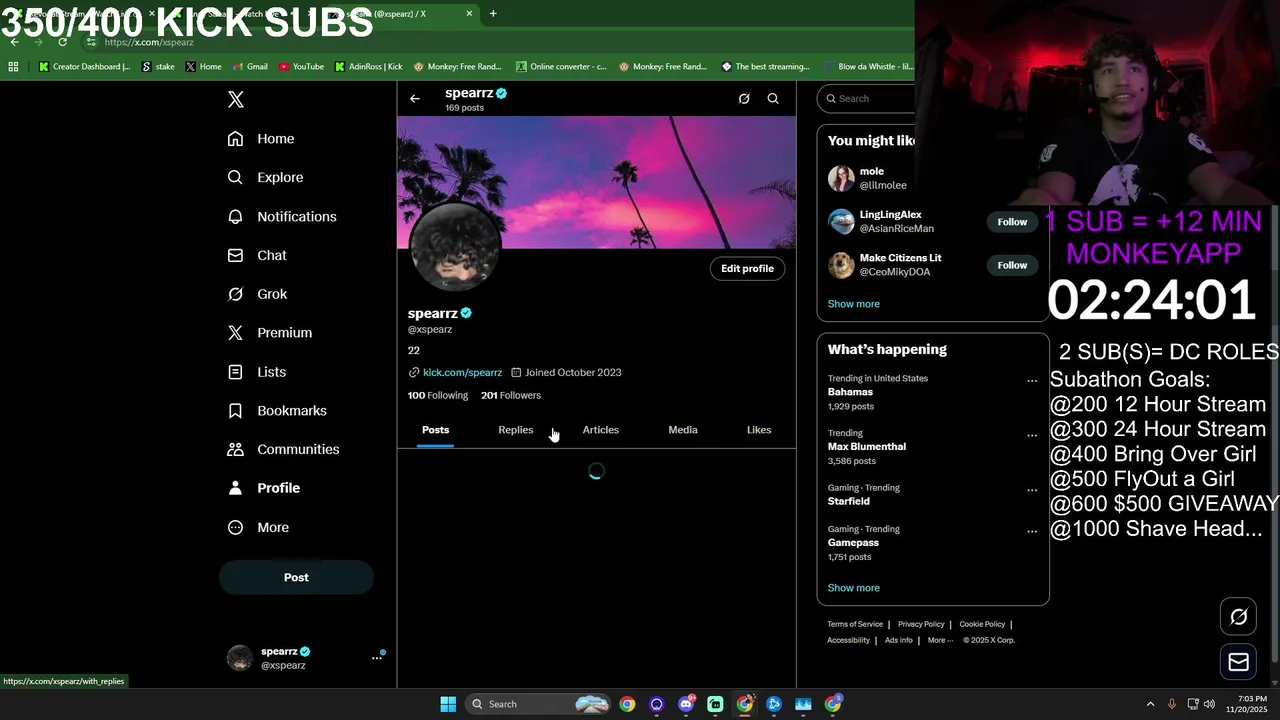Open the mole @lilmolee suggestion
This screenshot has width=1280, height=720.
pos(932,178)
